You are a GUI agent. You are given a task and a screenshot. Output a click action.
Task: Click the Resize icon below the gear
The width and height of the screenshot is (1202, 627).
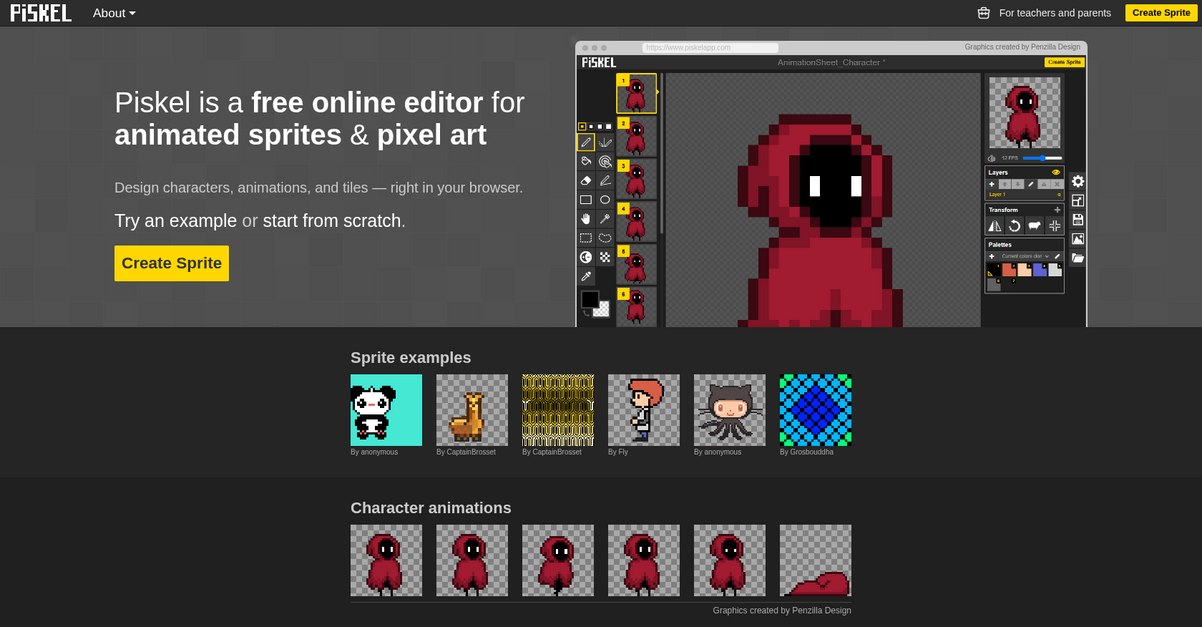click(x=1077, y=200)
